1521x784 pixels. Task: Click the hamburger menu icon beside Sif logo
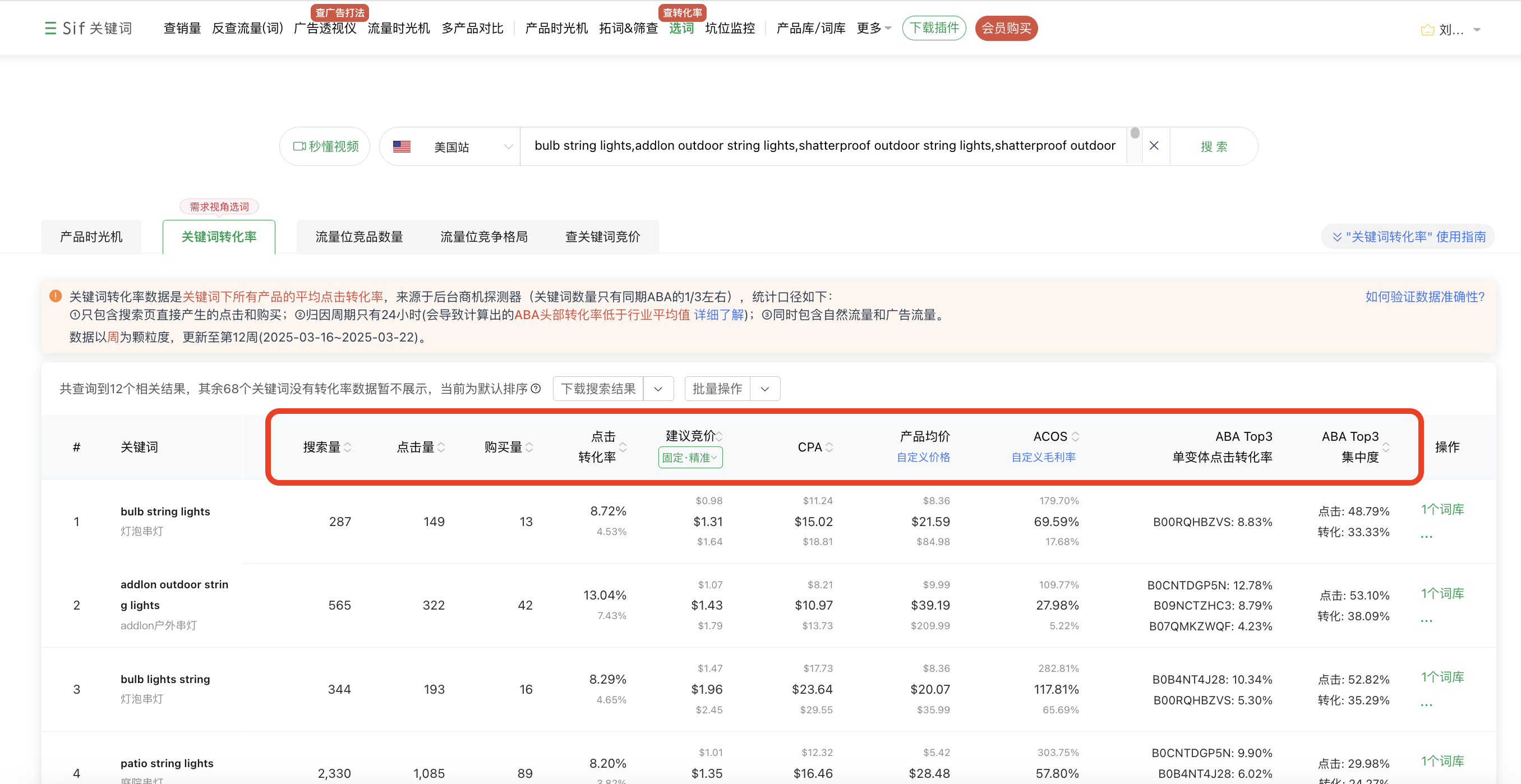(50, 29)
